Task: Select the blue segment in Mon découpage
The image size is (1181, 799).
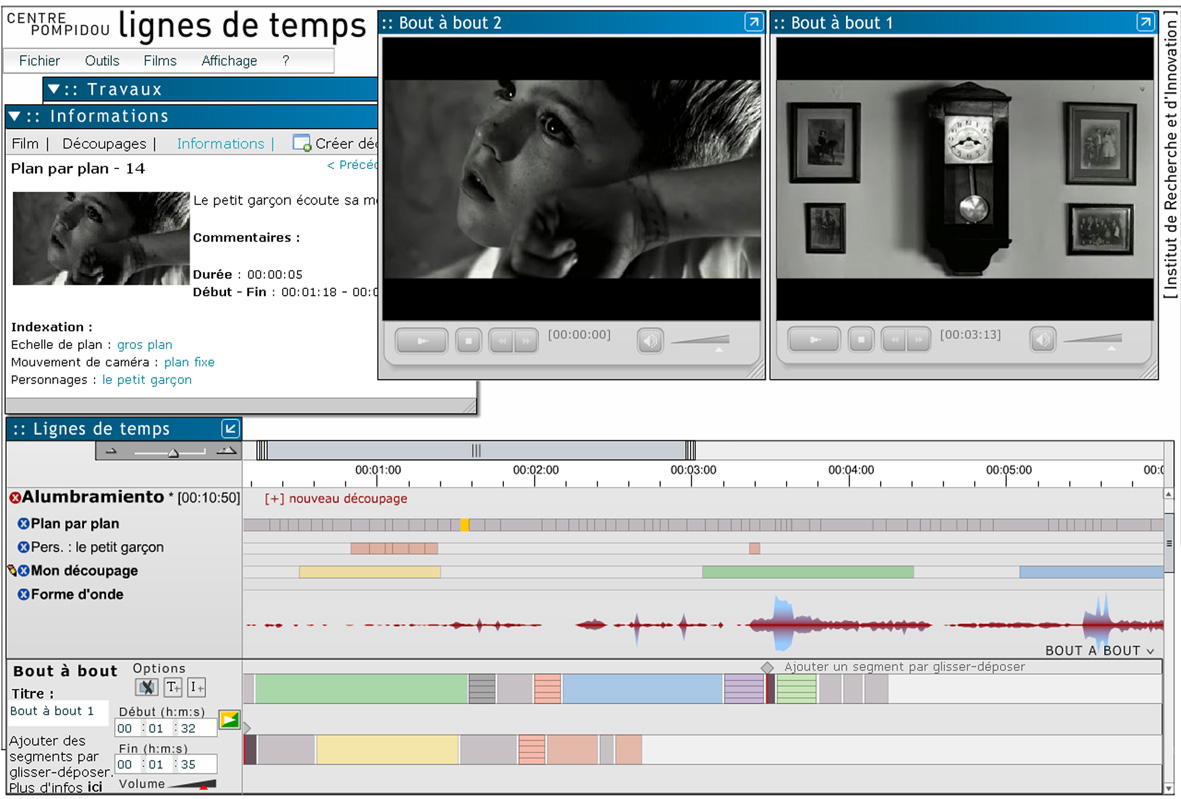Action: coord(1091,572)
